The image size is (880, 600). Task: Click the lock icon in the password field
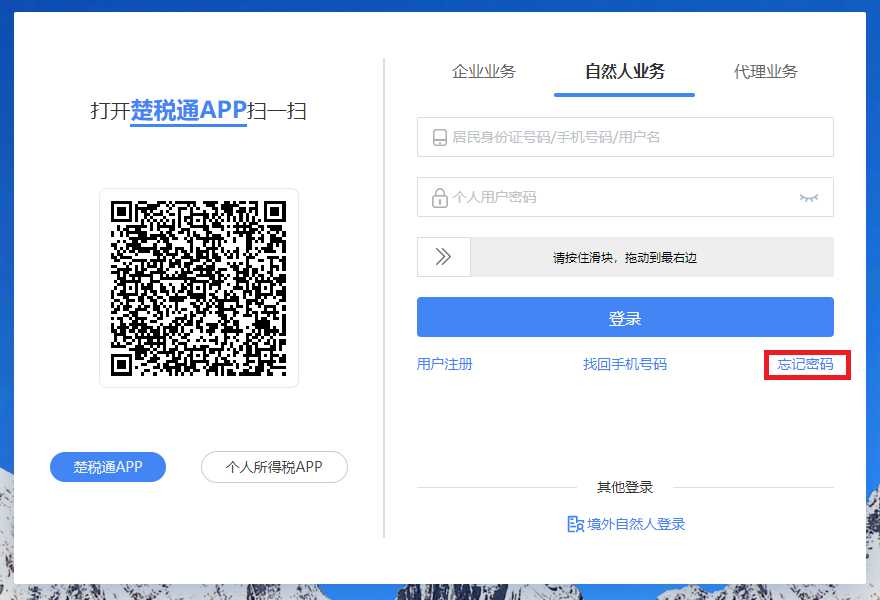[x=439, y=198]
